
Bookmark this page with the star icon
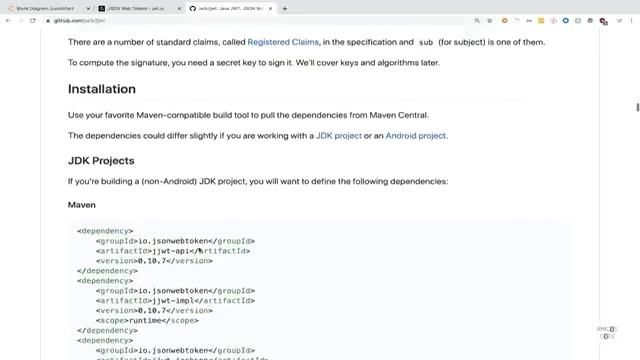click(489, 20)
